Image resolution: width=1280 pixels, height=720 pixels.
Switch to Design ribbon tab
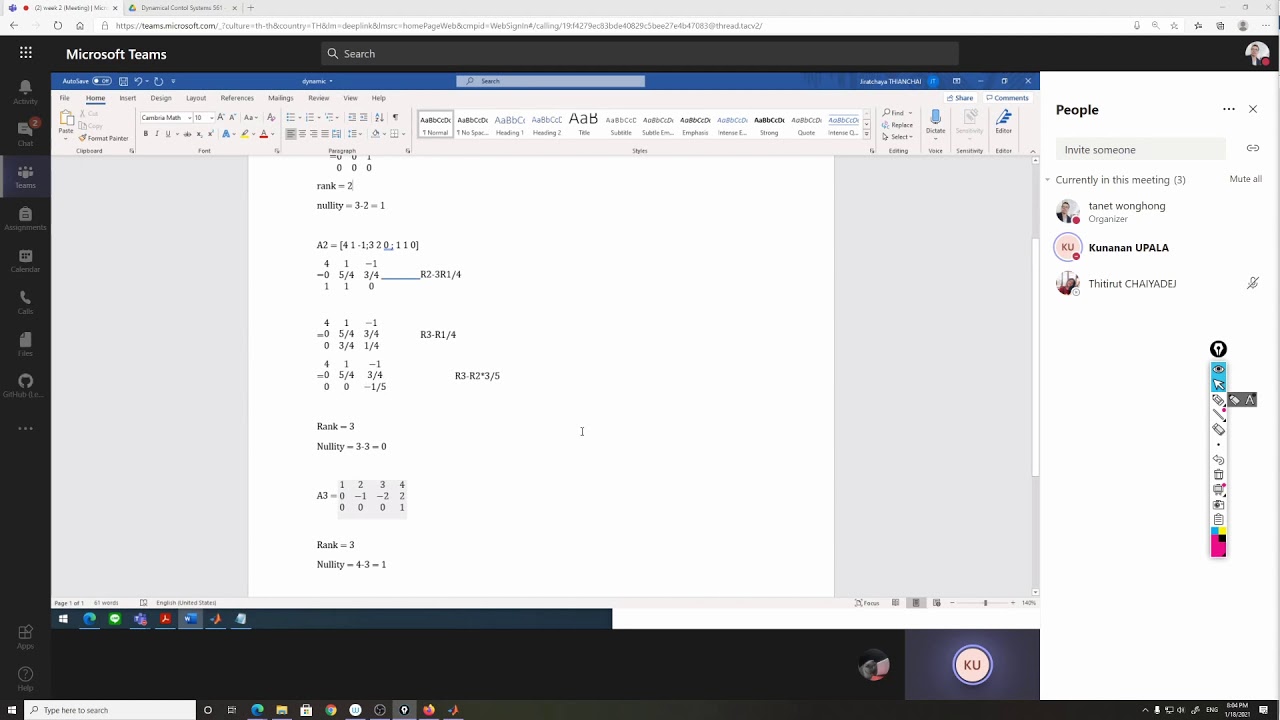[x=161, y=98]
